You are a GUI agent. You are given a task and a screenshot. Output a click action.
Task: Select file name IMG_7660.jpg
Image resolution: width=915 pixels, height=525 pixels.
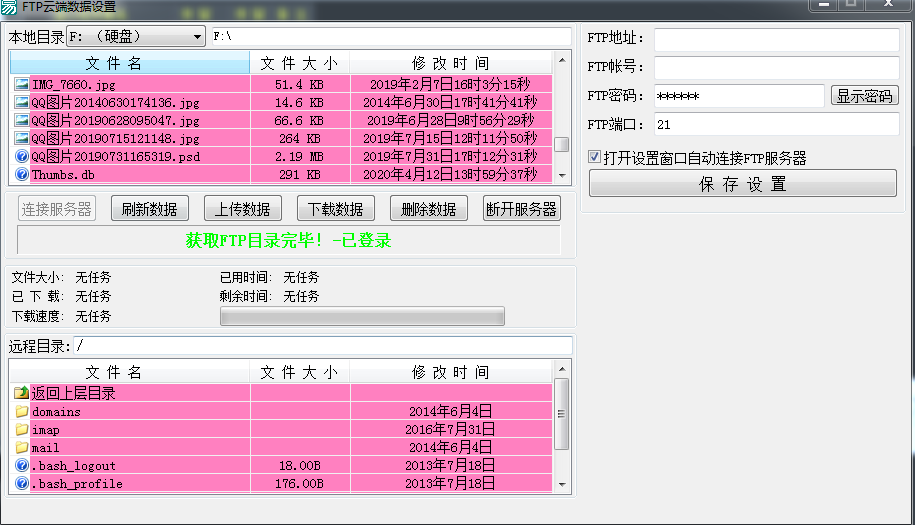[x=74, y=85]
